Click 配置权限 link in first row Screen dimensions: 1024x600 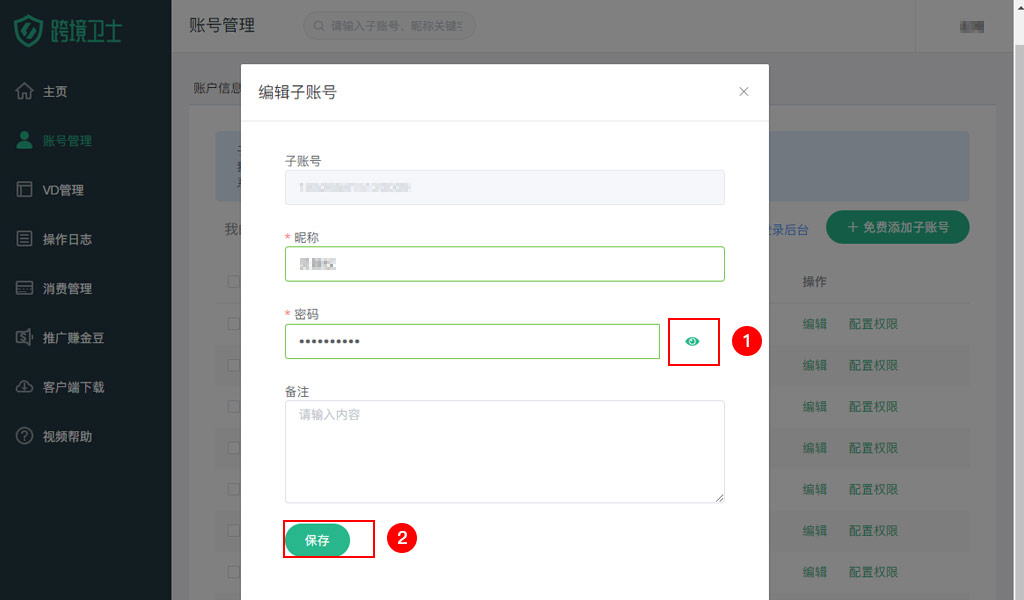(873, 324)
